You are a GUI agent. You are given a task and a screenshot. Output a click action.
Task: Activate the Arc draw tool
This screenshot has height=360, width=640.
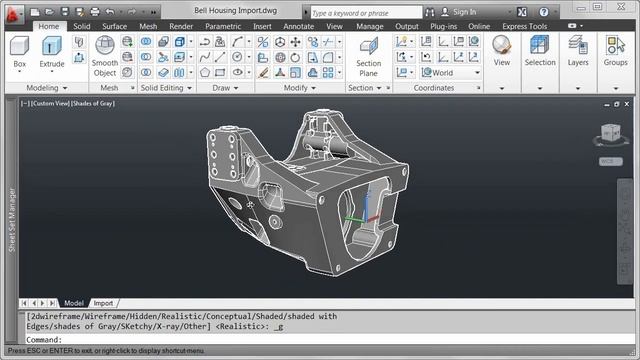tap(237, 42)
